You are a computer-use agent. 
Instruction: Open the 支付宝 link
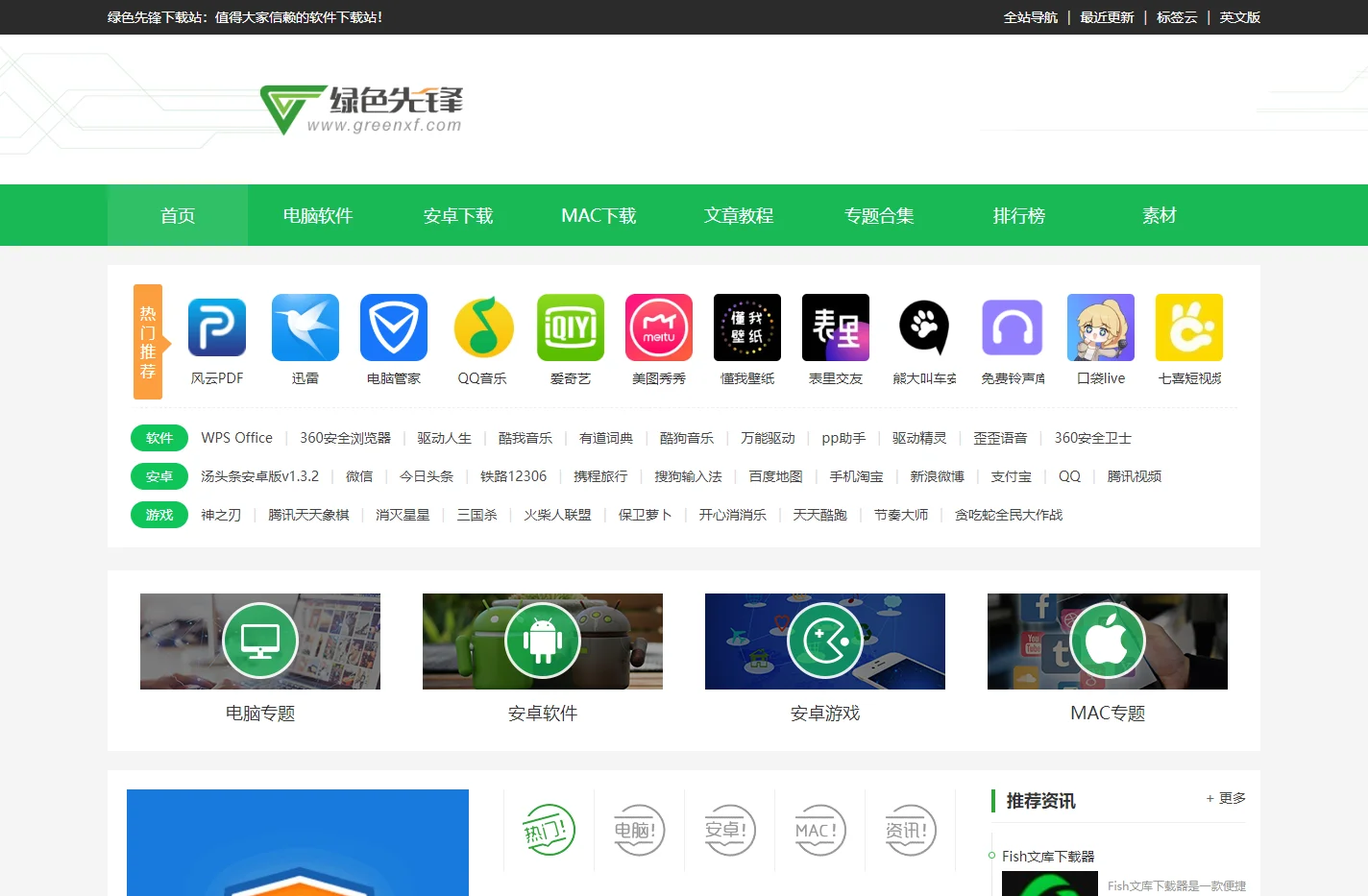click(x=1011, y=476)
